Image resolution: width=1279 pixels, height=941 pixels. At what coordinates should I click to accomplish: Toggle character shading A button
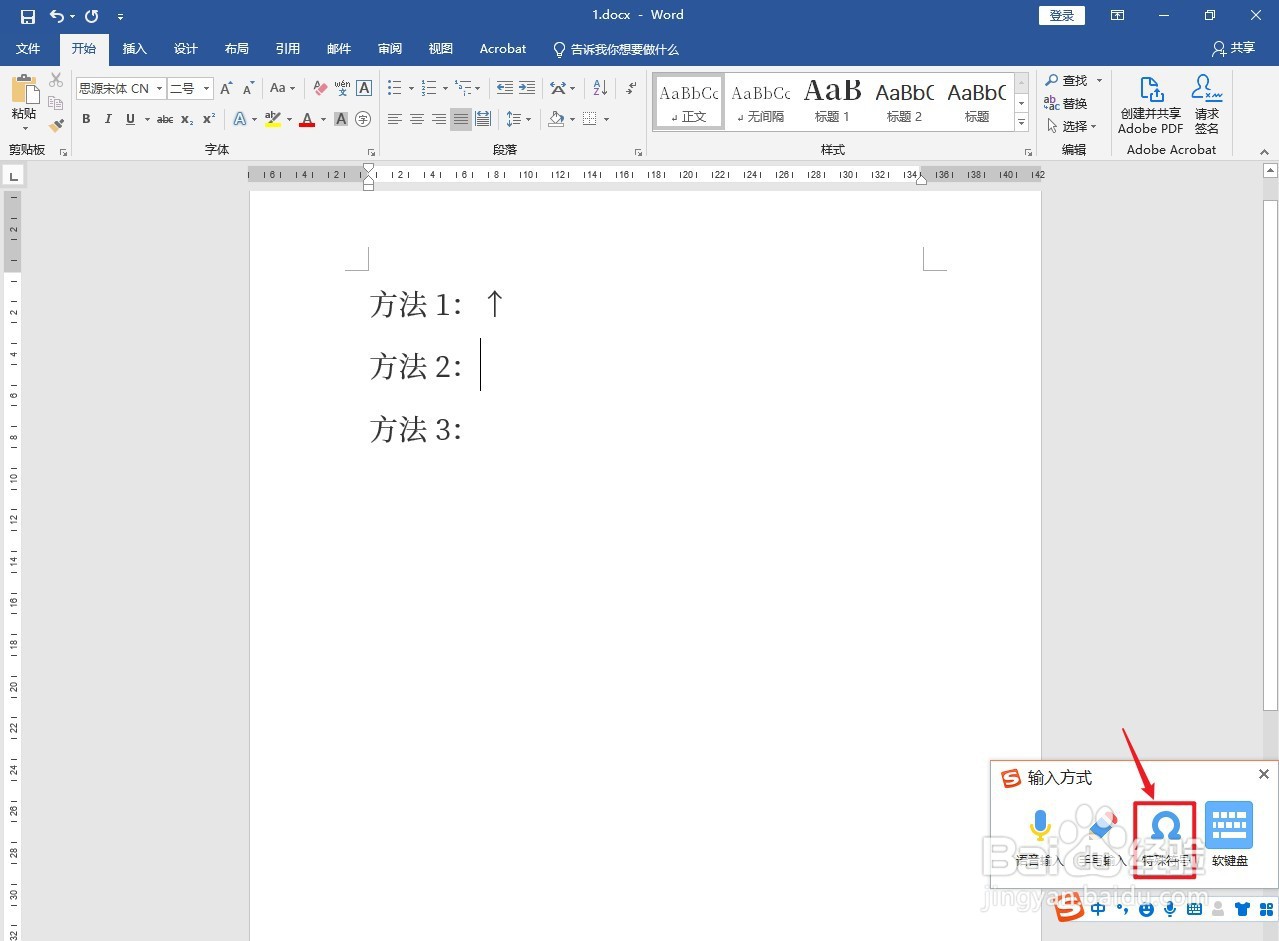tap(341, 119)
